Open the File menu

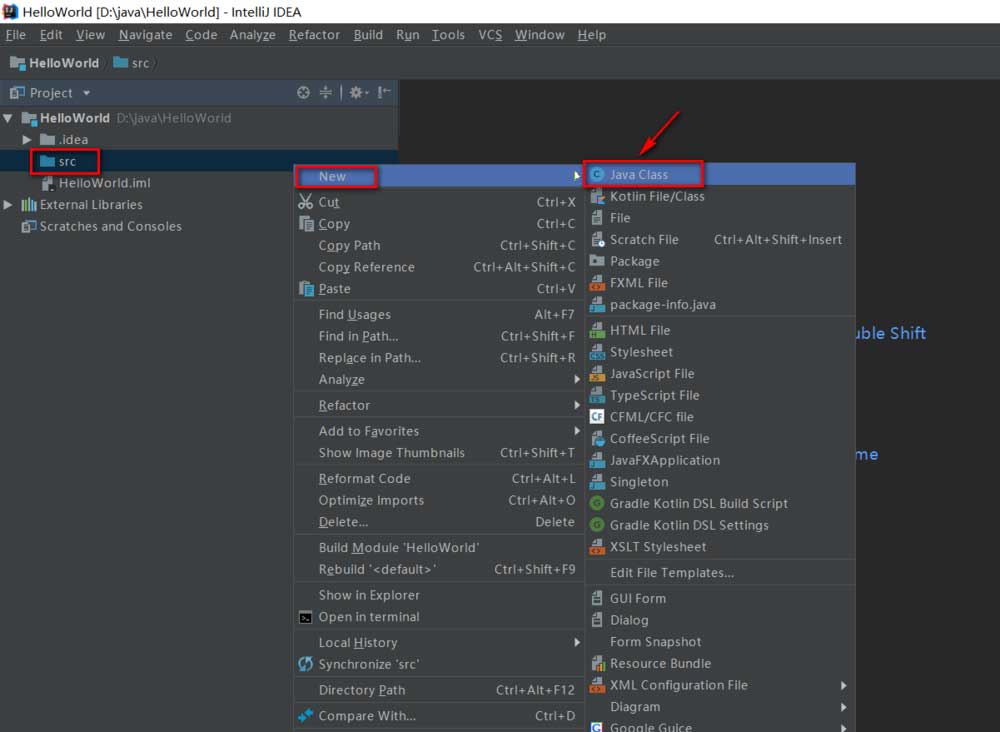16,35
